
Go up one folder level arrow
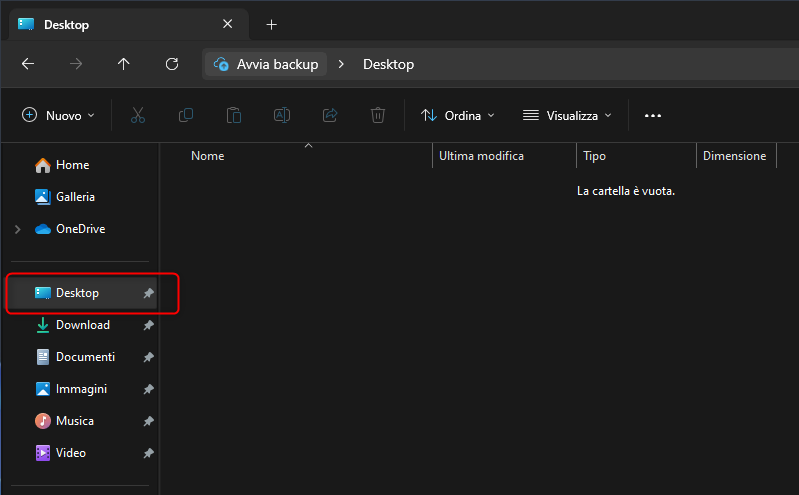[x=124, y=64]
